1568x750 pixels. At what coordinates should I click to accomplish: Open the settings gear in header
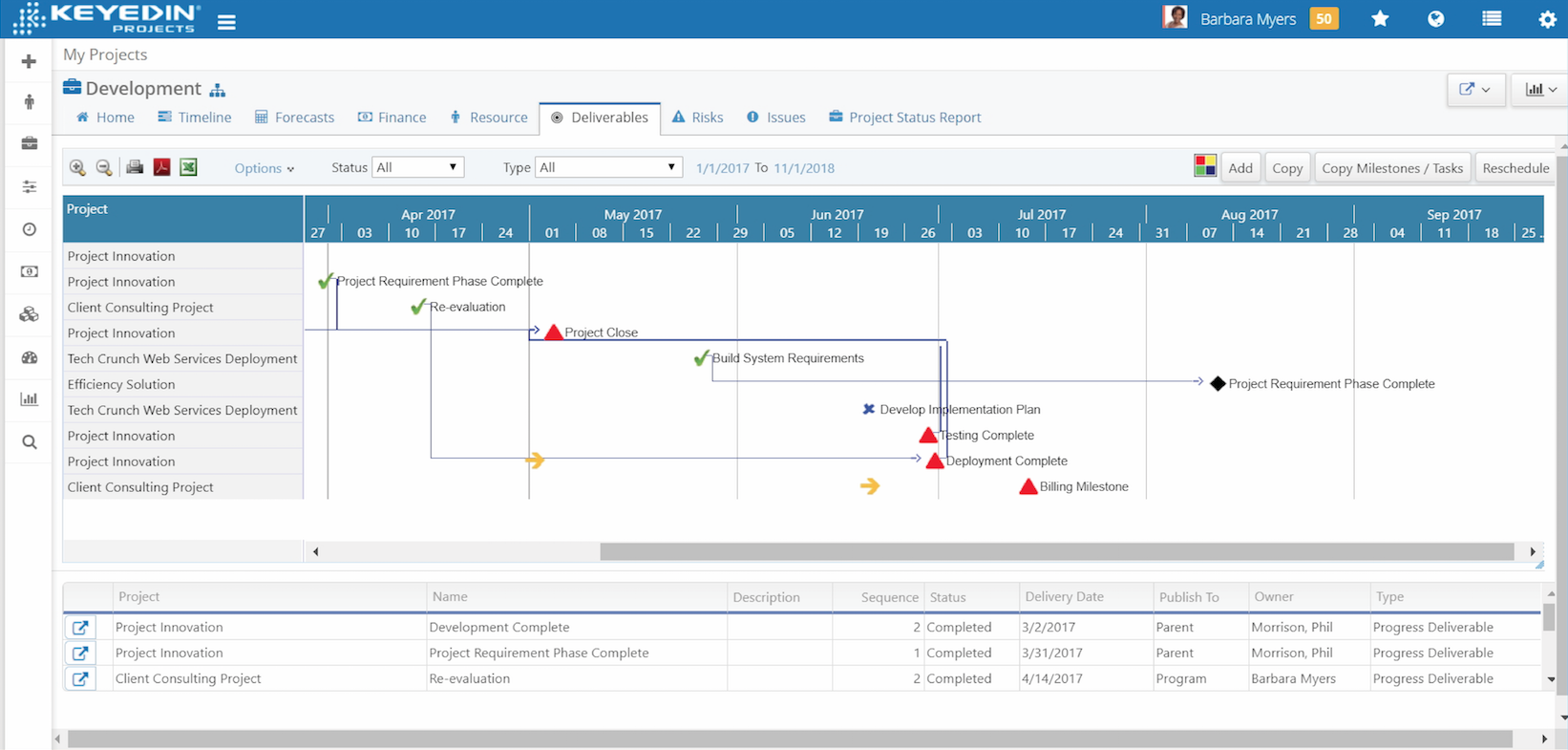point(1547,19)
